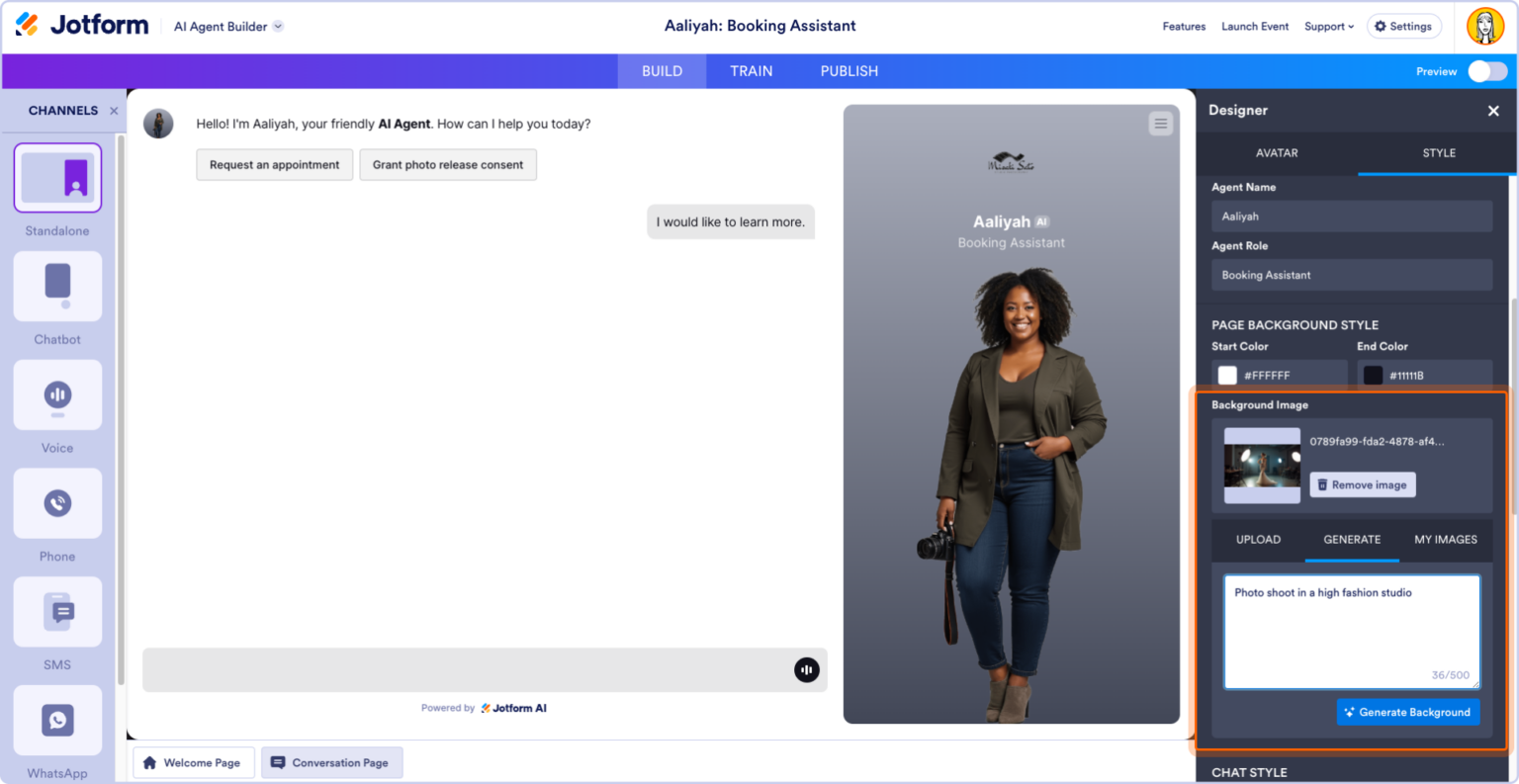This screenshot has height=784, width=1519.
Task: Activate voice input in the chat bar
Action: (807, 669)
